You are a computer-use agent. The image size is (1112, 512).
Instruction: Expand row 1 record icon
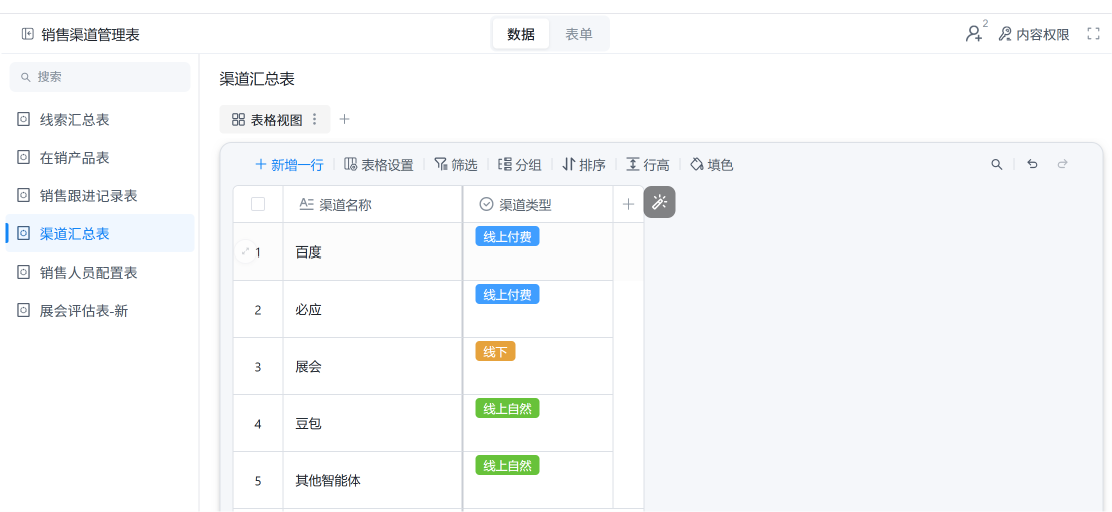pyautogui.click(x=245, y=251)
